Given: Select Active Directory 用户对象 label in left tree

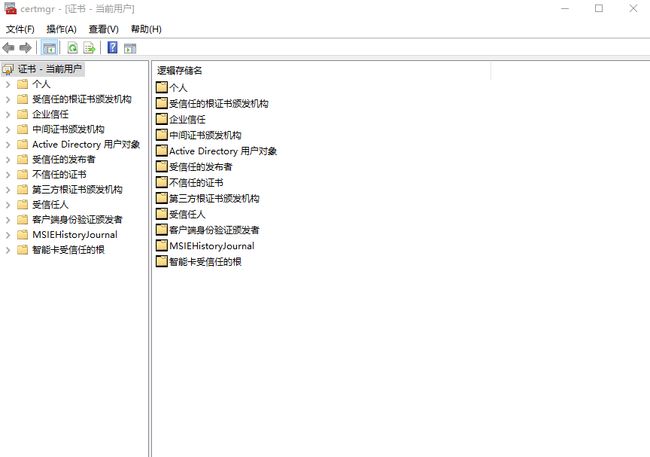Looking at the screenshot, I should pyautogui.click(x=86, y=144).
